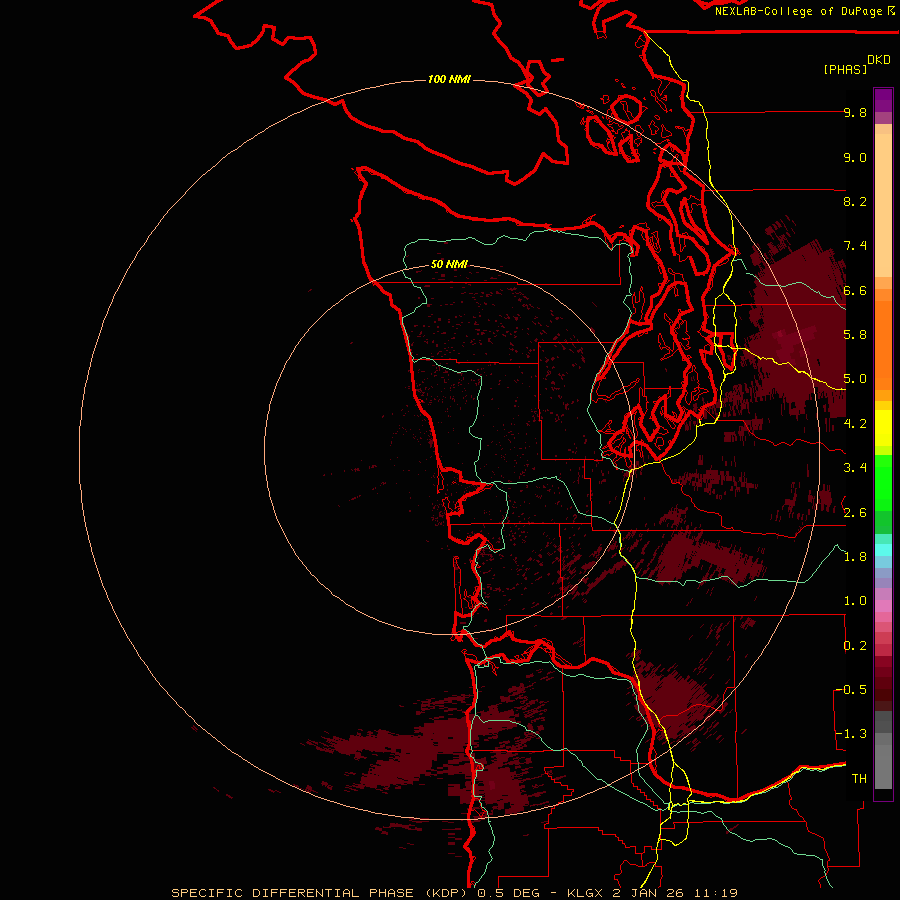
Task: Pick the bright green color bar segment
Action: tap(883, 483)
